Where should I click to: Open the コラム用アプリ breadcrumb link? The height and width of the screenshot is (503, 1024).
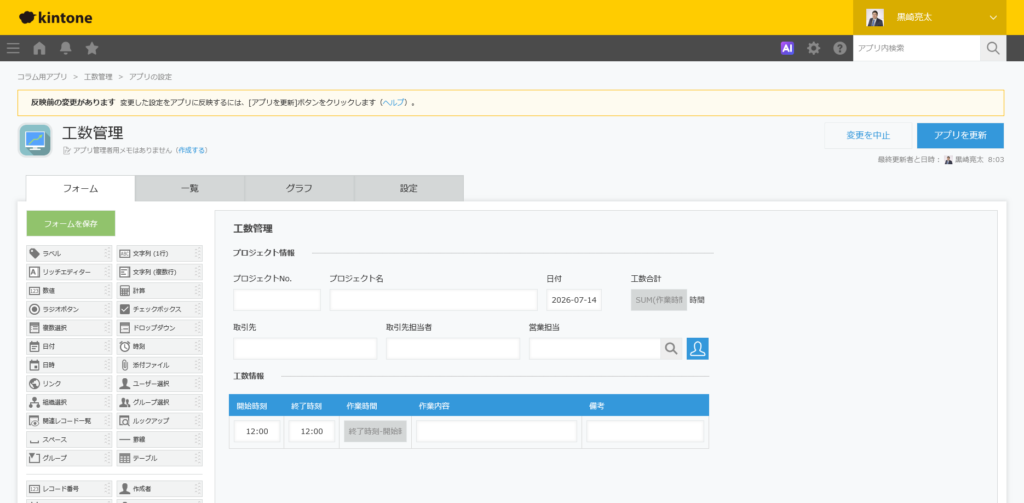coord(42,77)
